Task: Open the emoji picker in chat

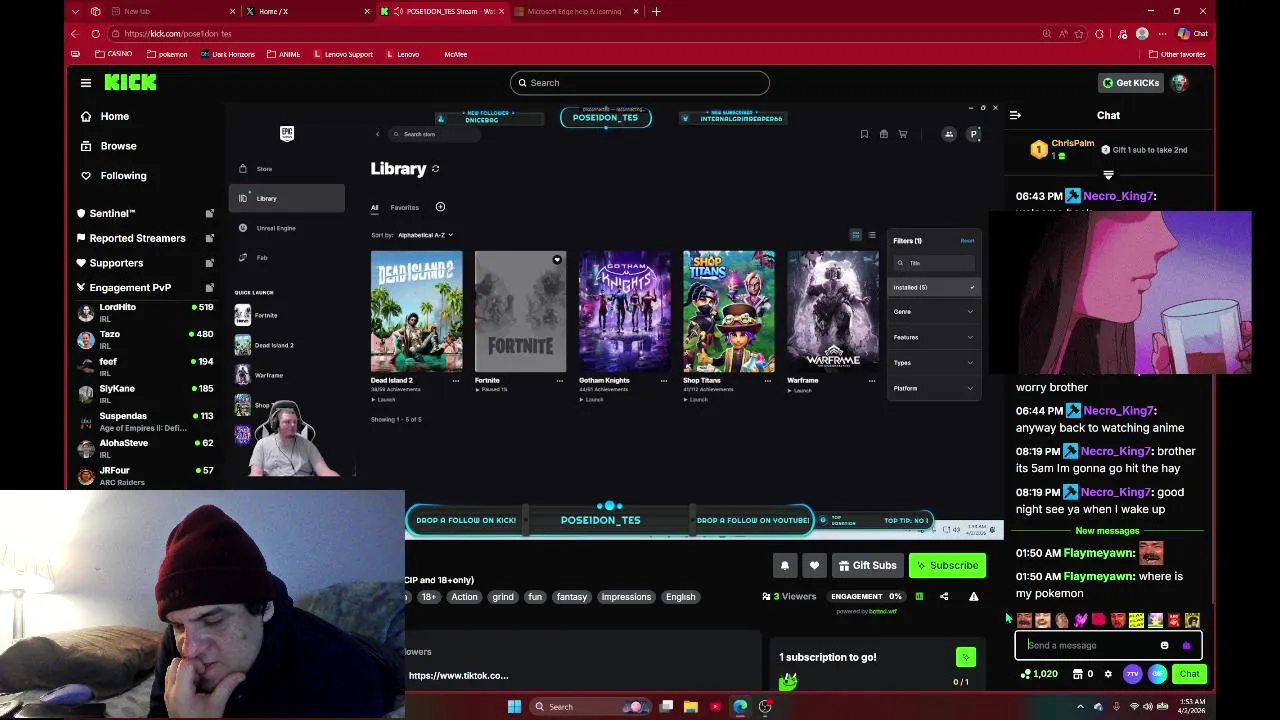Action: click(1164, 646)
